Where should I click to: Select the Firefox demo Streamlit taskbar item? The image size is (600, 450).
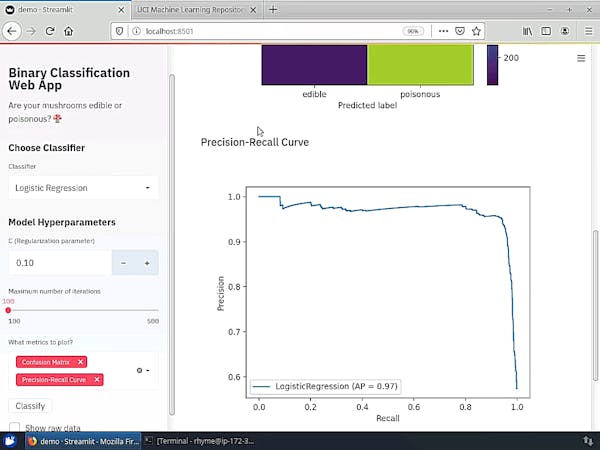[x=83, y=441]
